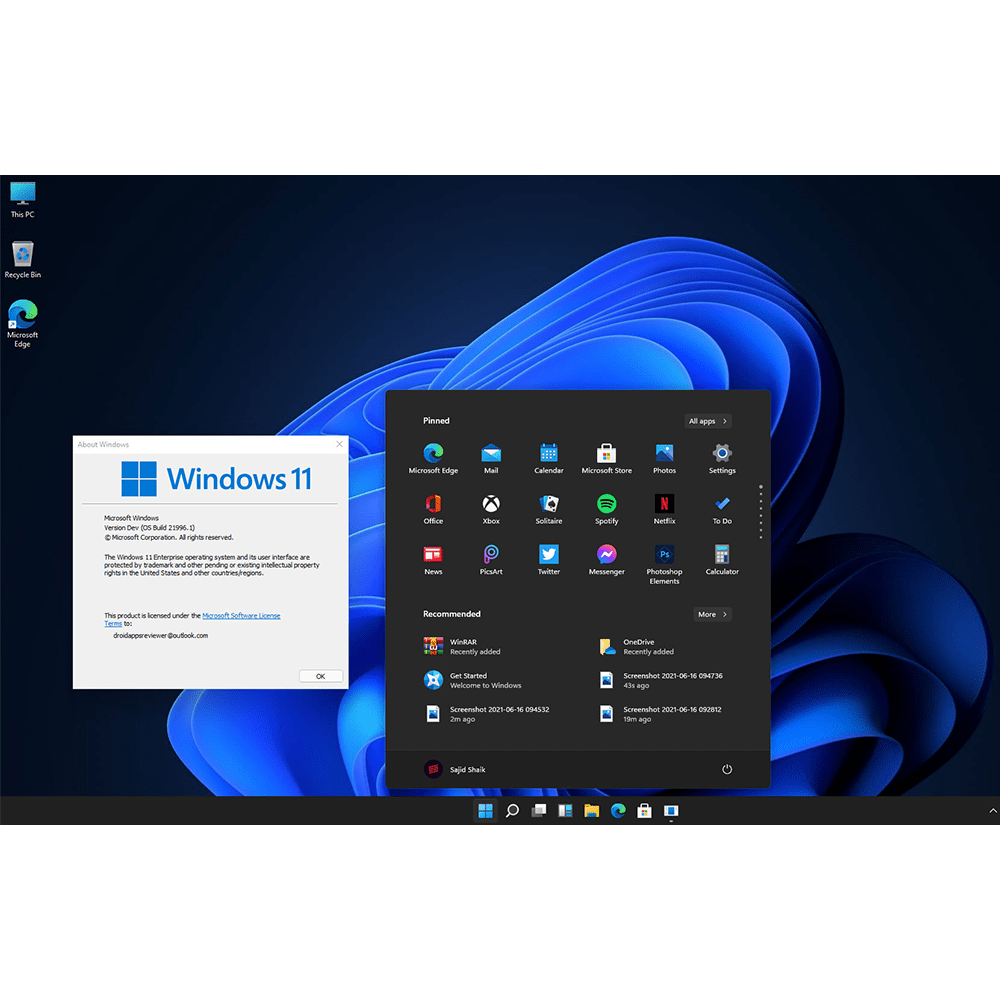
Task: Open the Microsoft Software License Terms link
Action: coord(241,615)
